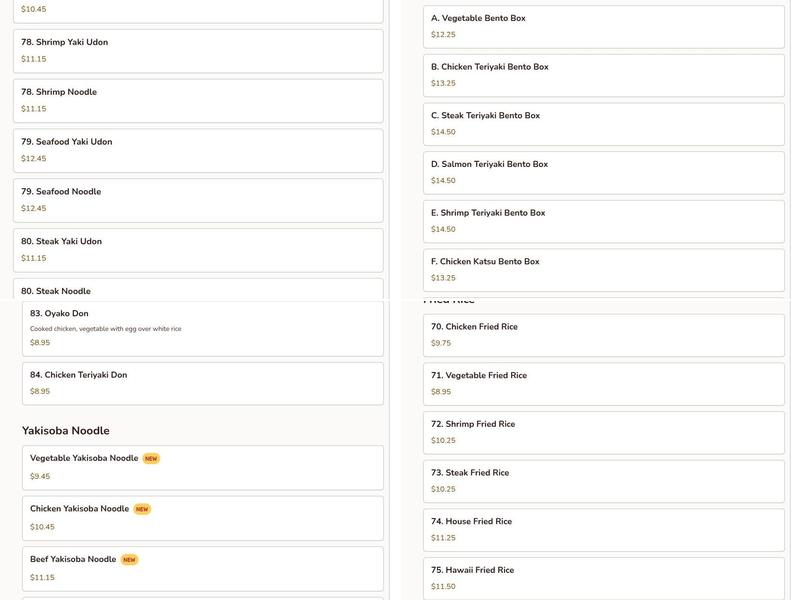Viewport: 800px width, 600px height.
Task: Click the NEW badge next to Beef Yakisoba Noodle
Action: tap(130, 560)
